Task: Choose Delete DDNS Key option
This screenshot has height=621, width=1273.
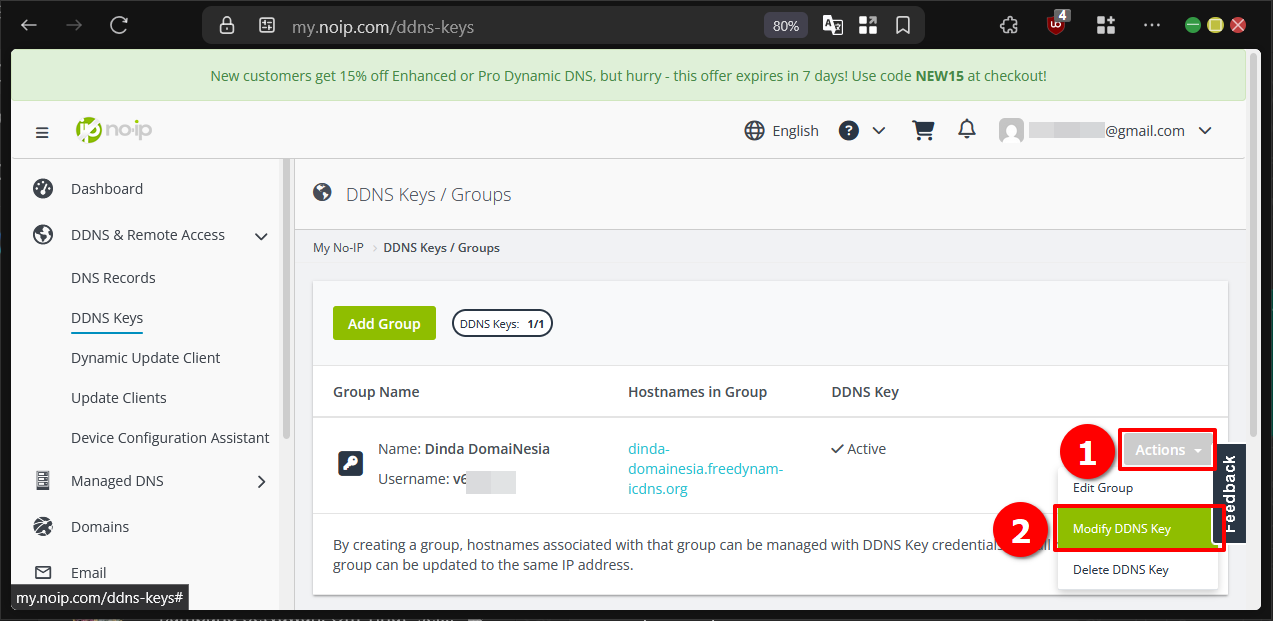Action: 1120,569
